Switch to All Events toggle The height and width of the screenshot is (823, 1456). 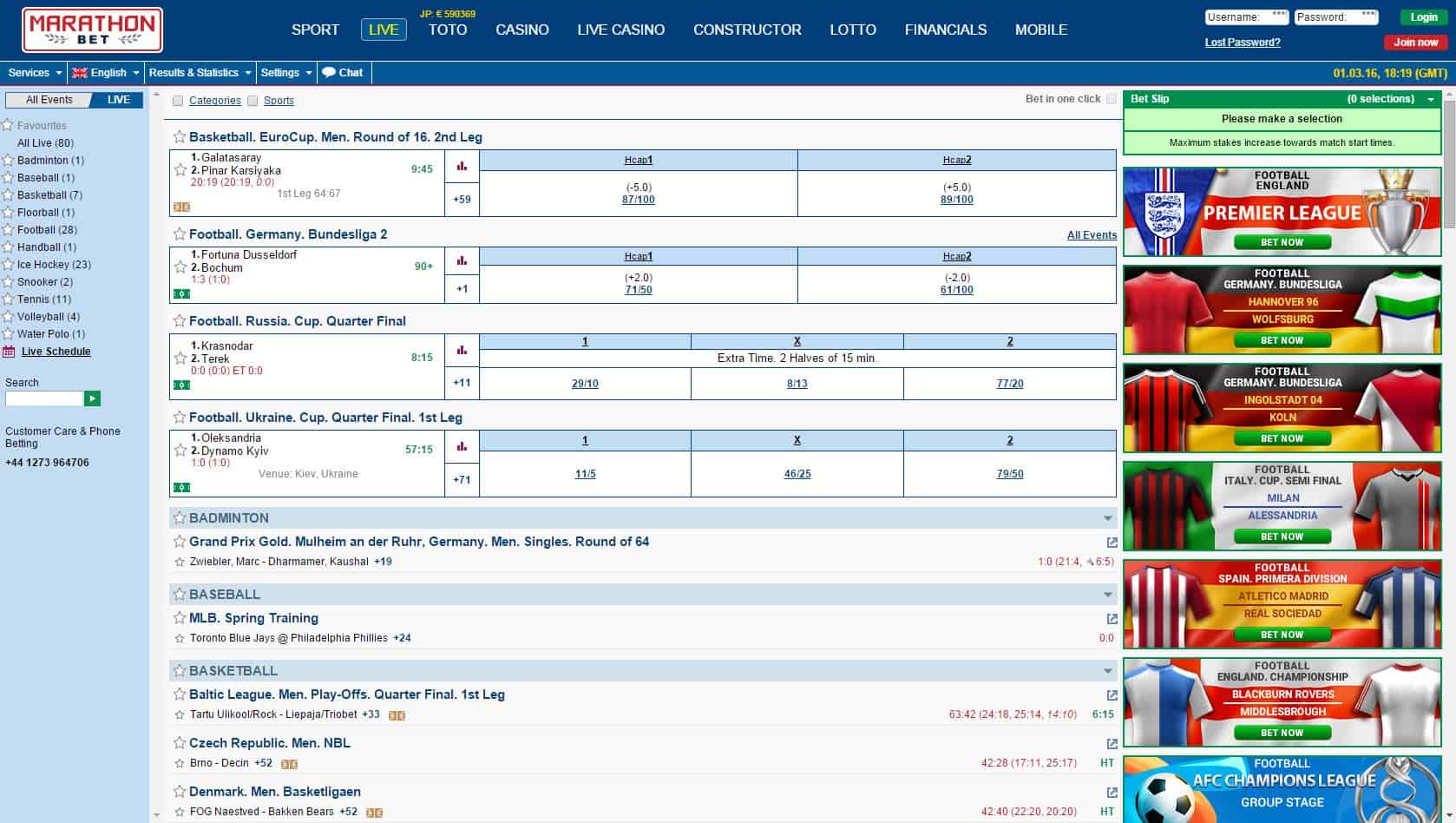pyautogui.click(x=49, y=100)
